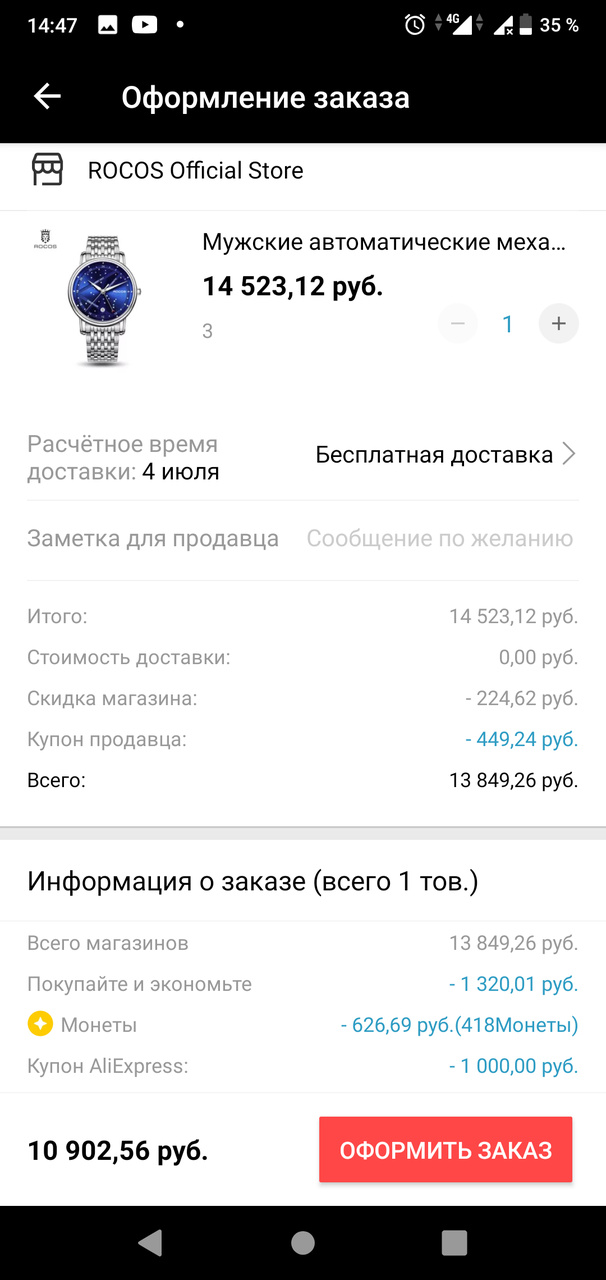Tap the alarm clock status icon
606x1280 pixels.
click(415, 26)
